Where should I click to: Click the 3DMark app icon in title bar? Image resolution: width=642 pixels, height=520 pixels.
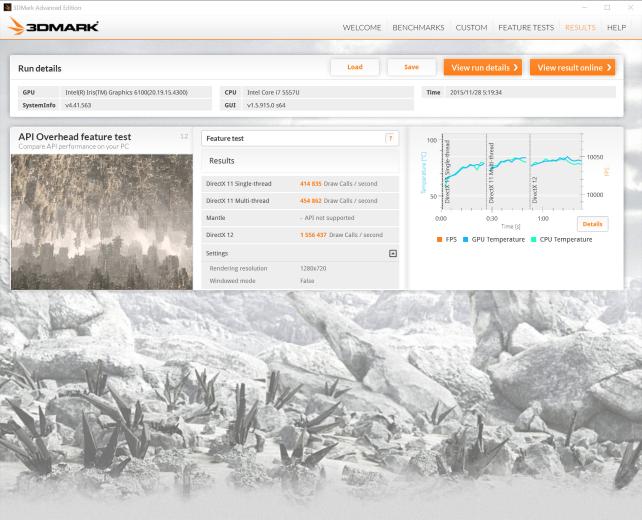7,7
